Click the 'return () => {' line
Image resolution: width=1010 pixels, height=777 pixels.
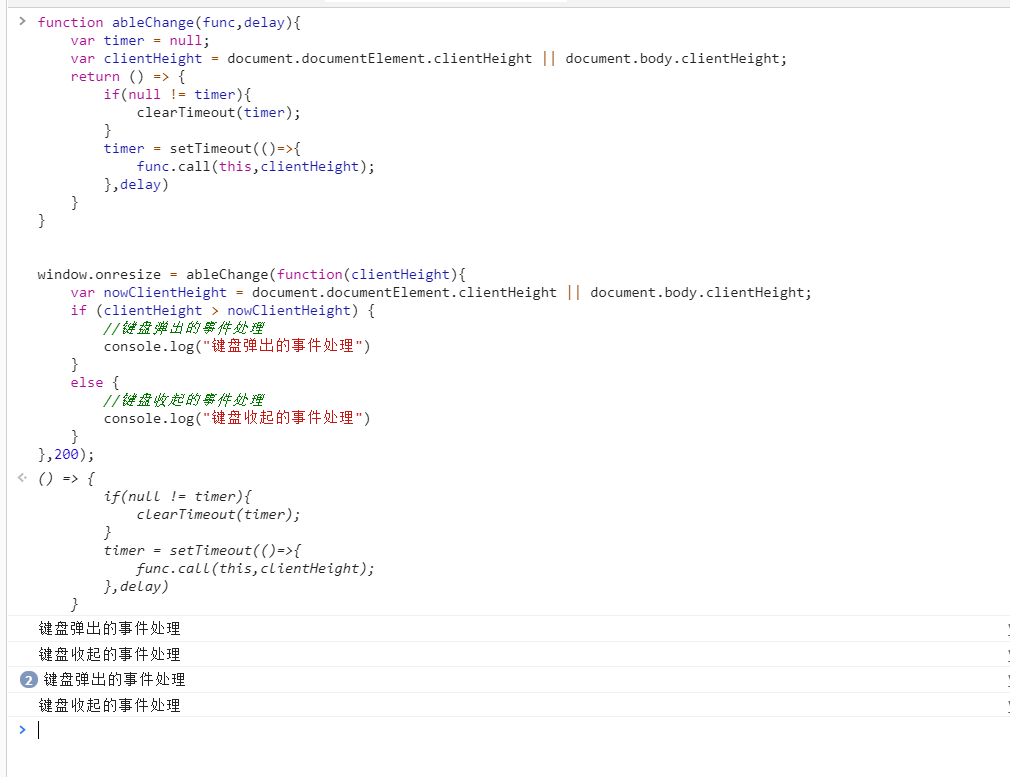[x=128, y=77]
